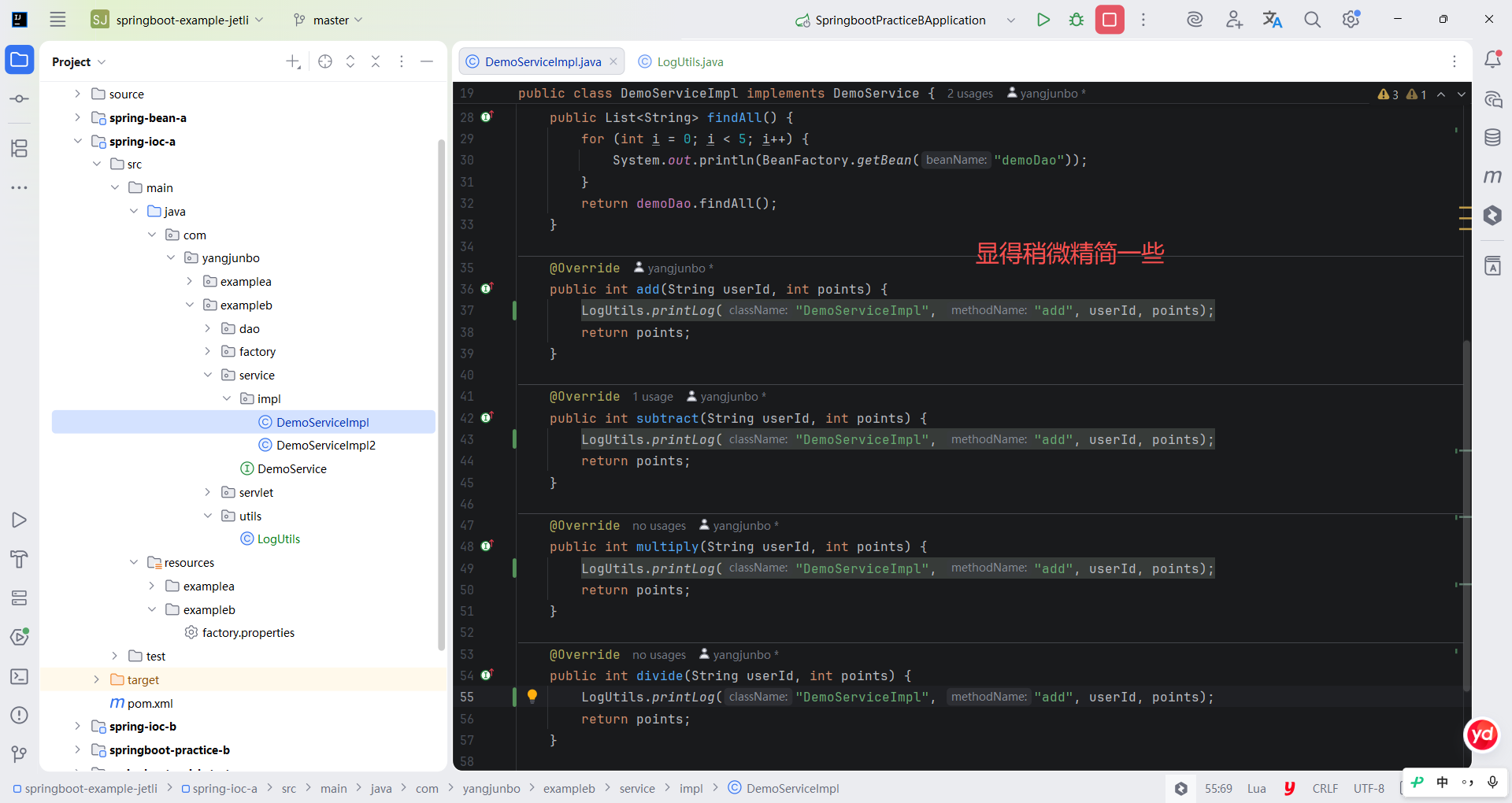Open LogUtils class in tree
The image size is (1512, 803).
coord(278,538)
